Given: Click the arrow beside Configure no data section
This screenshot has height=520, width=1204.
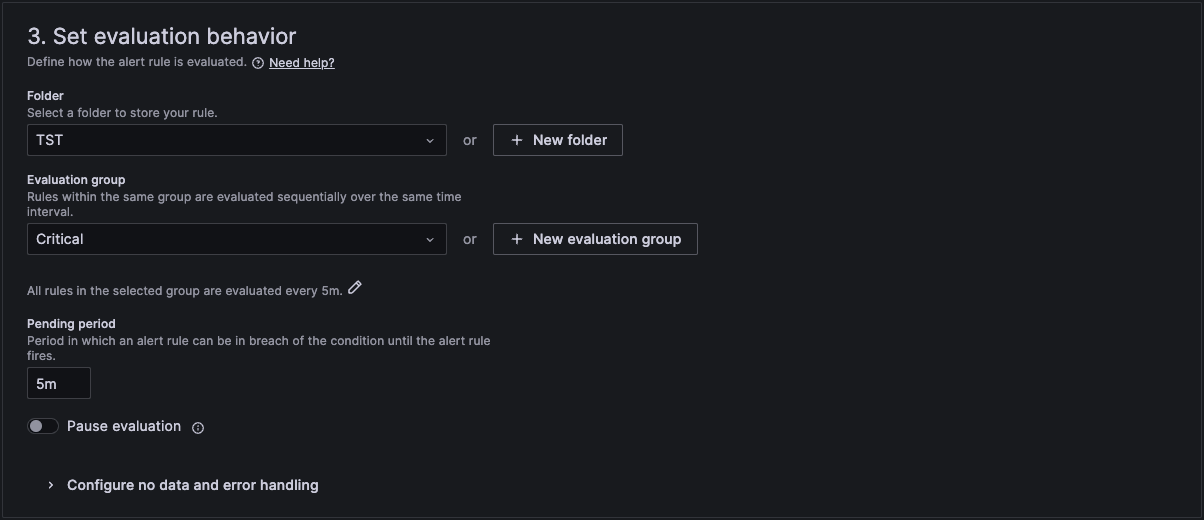Looking at the screenshot, I should [50, 485].
